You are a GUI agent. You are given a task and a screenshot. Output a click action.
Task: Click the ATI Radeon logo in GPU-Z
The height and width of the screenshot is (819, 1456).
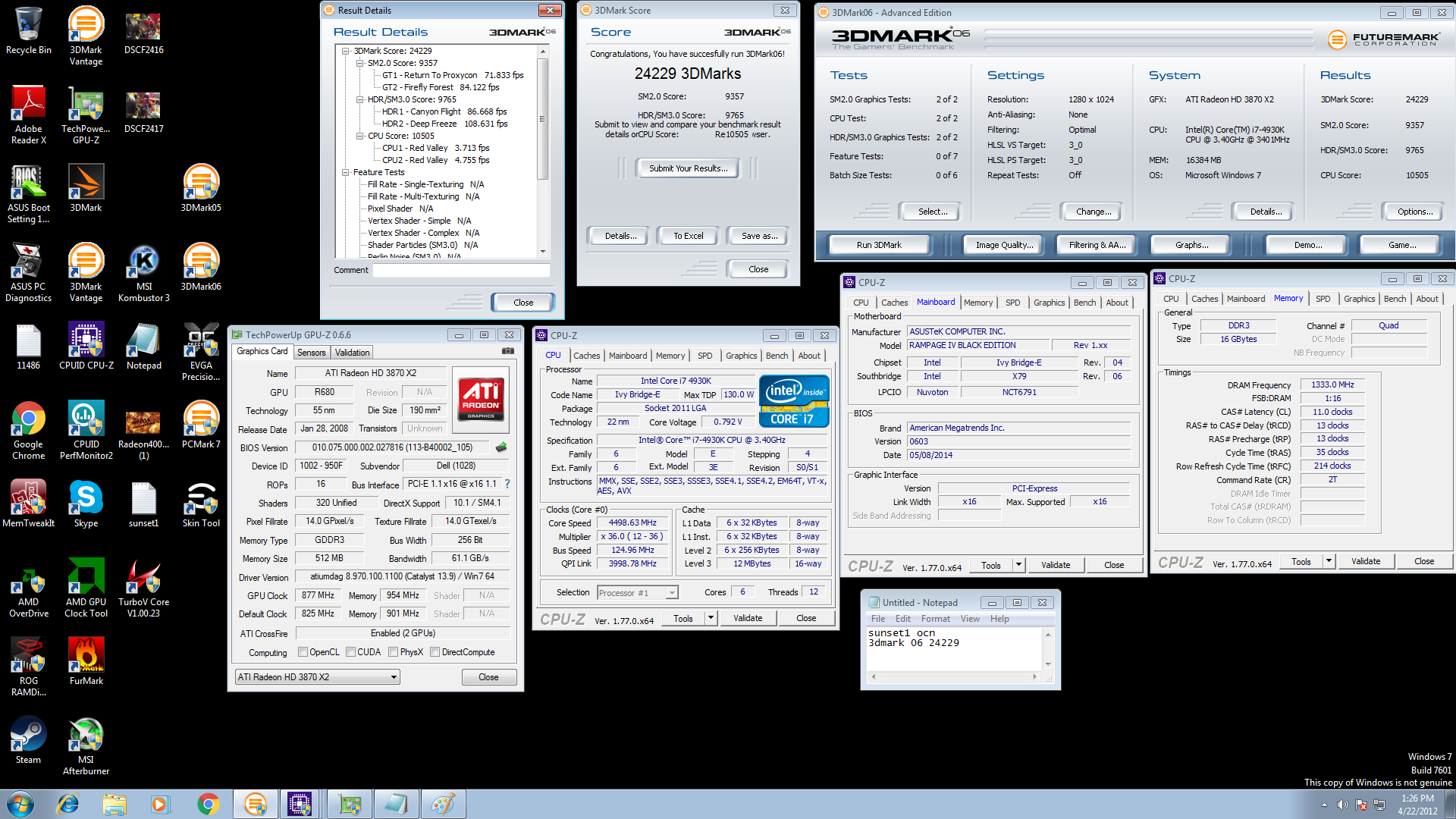(x=481, y=400)
